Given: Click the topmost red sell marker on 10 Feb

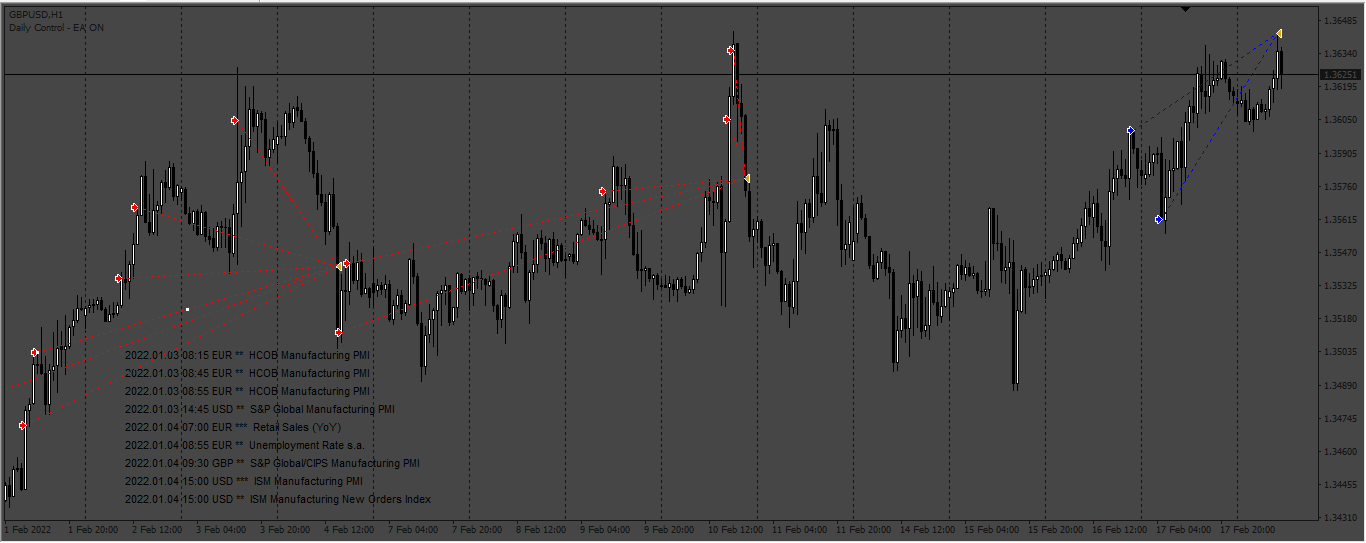Looking at the screenshot, I should click(731, 50).
